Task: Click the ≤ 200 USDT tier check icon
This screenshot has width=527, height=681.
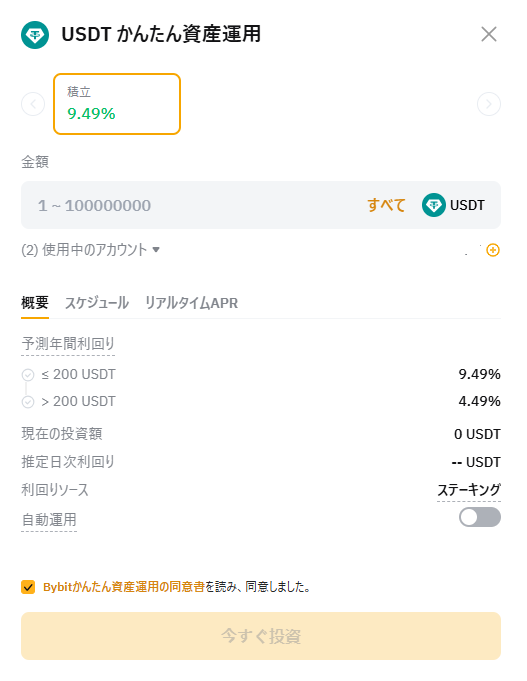Action: pos(28,375)
